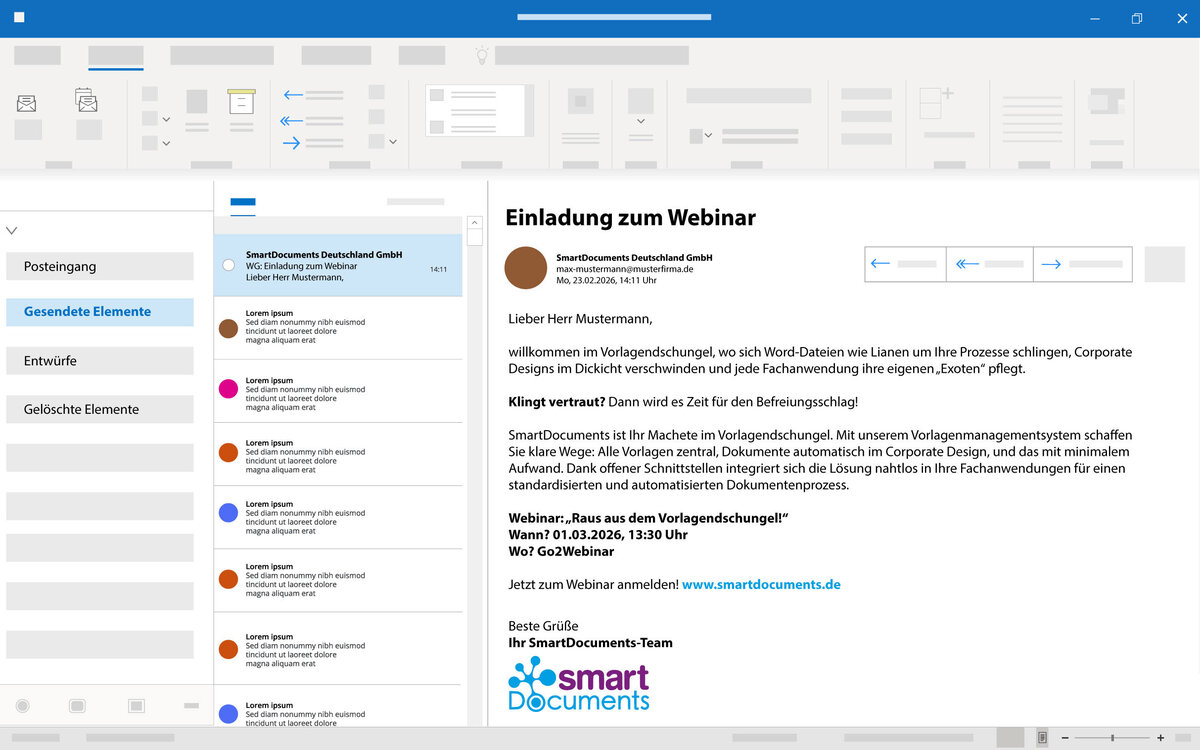Collapse the folder pane chevron above Posteingang

coord(12,230)
